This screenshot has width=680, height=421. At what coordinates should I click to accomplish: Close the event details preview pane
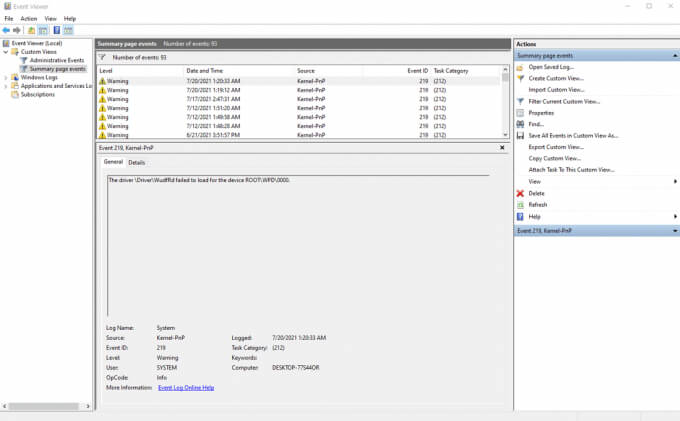coord(502,148)
